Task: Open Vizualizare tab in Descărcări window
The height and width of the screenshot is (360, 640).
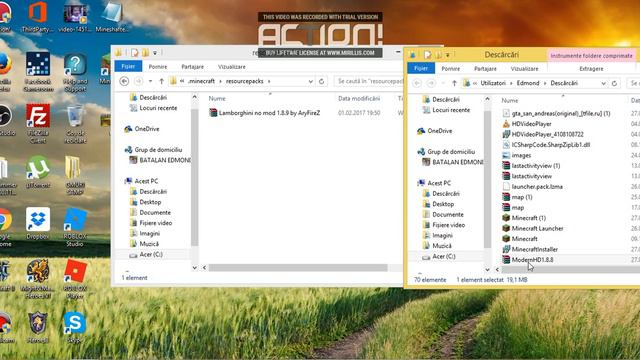Action: coord(524,69)
